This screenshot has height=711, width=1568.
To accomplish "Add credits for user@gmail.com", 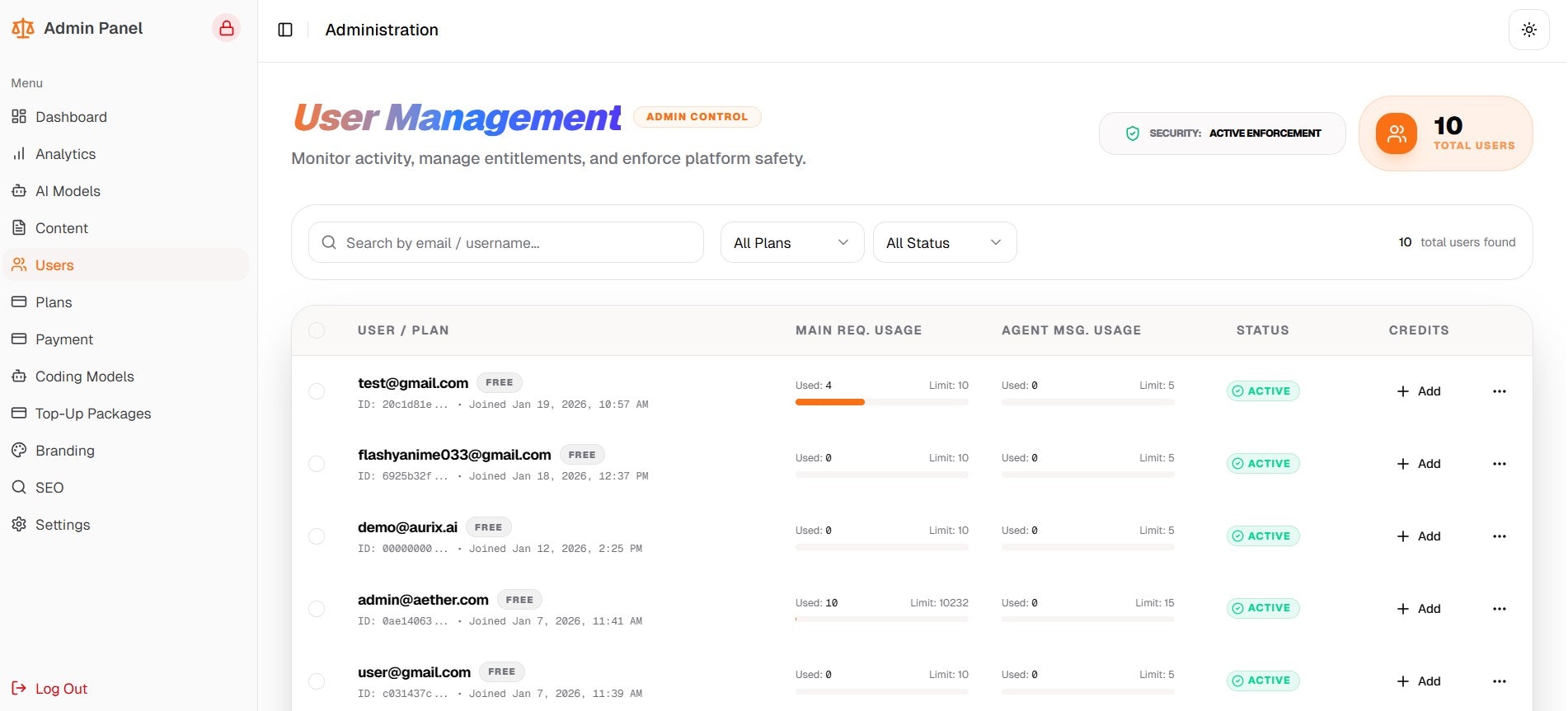I will pos(1419,681).
